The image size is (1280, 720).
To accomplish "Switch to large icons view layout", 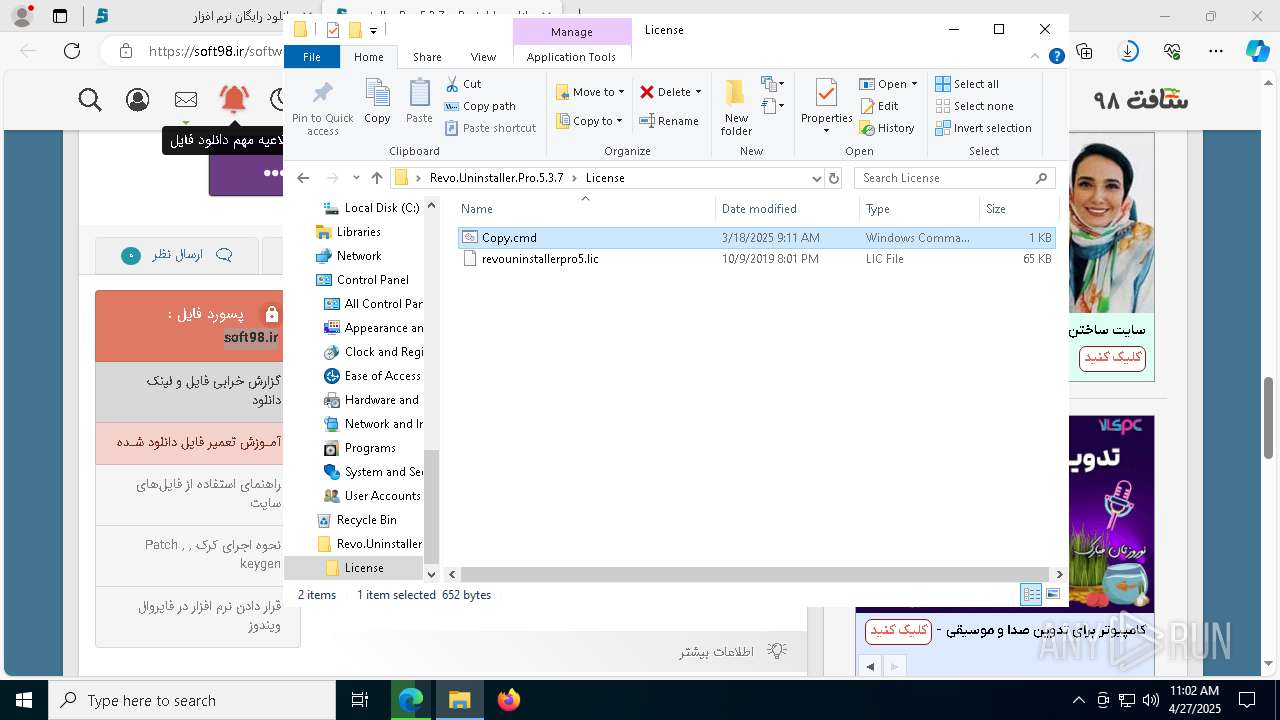I will (x=1053, y=595).
